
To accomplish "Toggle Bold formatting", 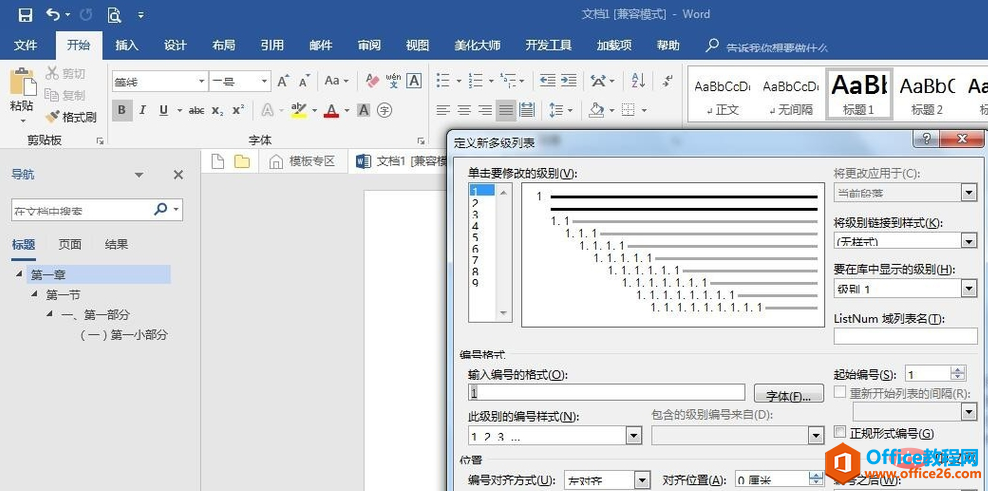I will tap(122, 110).
